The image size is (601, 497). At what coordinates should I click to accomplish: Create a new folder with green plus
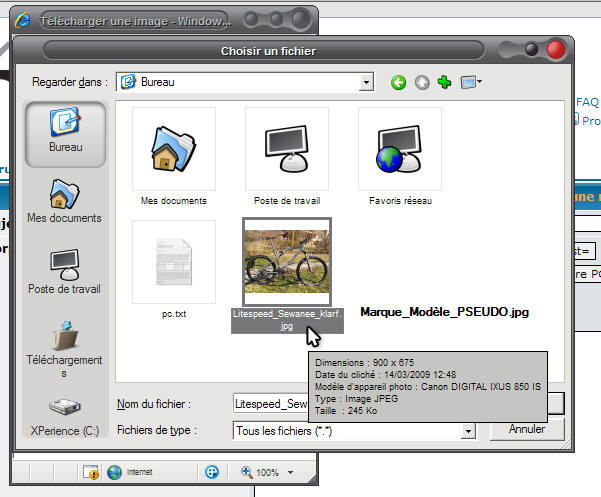pyautogui.click(x=444, y=82)
